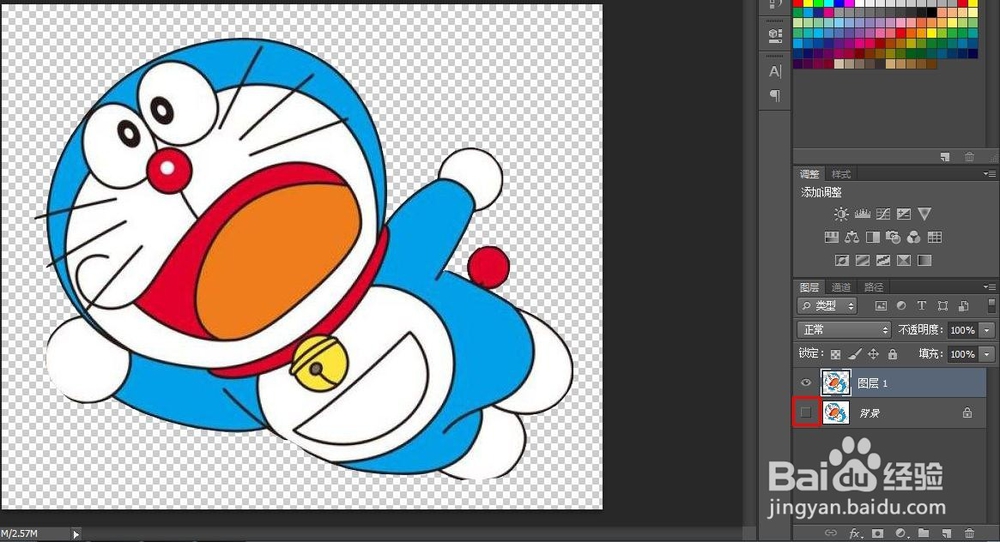
Task: Lock transparent pixels
Action: point(835,354)
